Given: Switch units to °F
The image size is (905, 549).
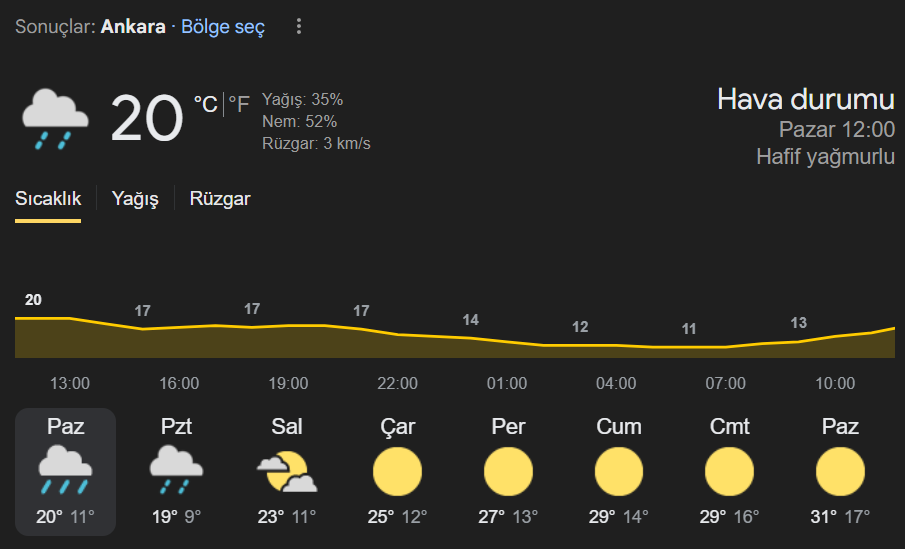Looking at the screenshot, I should click(x=239, y=104).
